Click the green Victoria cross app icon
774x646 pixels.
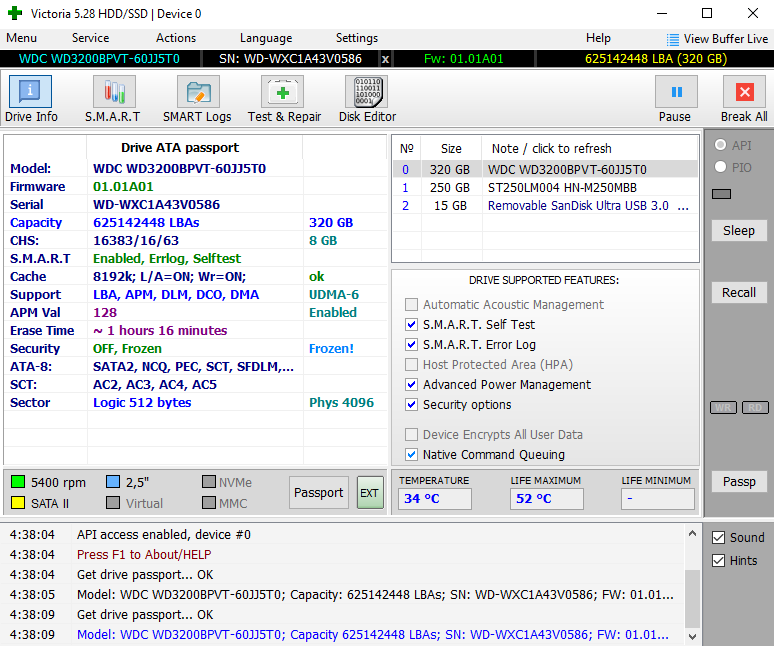tap(15, 13)
